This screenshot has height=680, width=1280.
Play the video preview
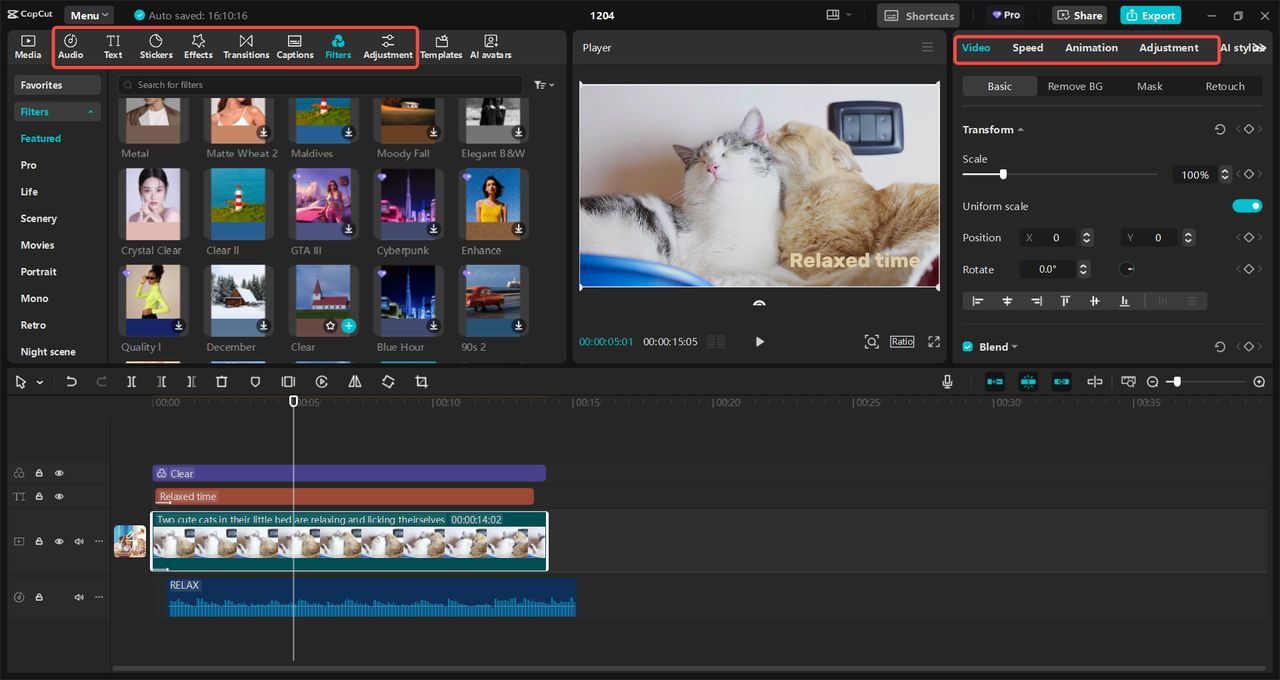pyautogui.click(x=759, y=341)
